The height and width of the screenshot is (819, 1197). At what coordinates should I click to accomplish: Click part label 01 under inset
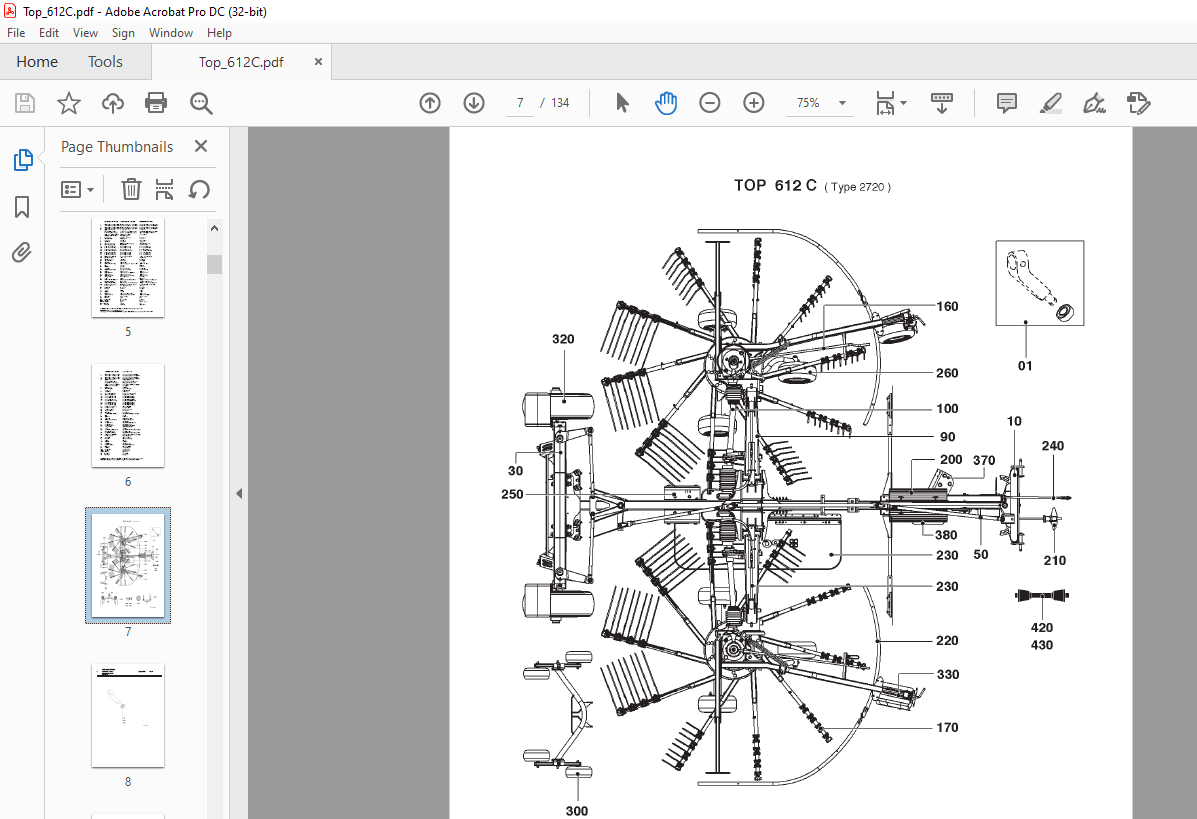1025,366
